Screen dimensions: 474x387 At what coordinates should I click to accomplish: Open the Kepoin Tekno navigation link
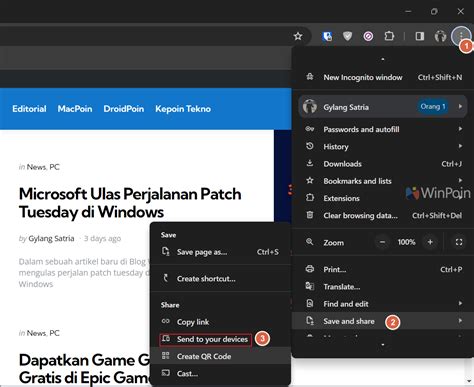point(183,109)
